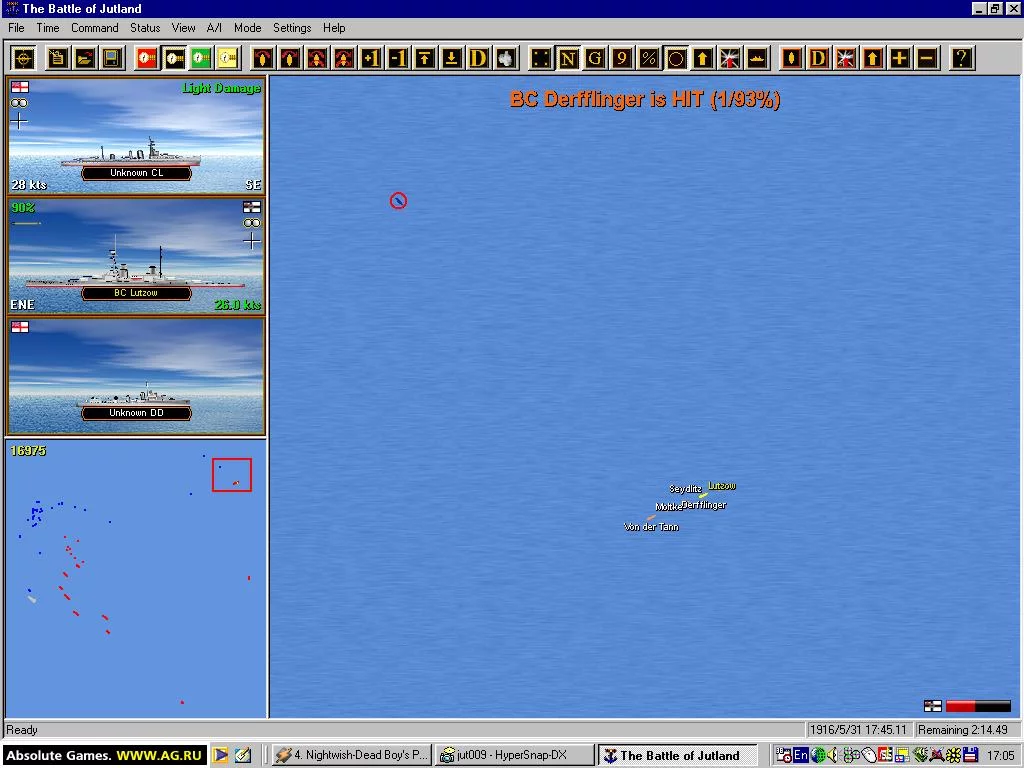Click the first ship turn icon after clocks
The height and width of the screenshot is (768, 1024).
coord(263,59)
